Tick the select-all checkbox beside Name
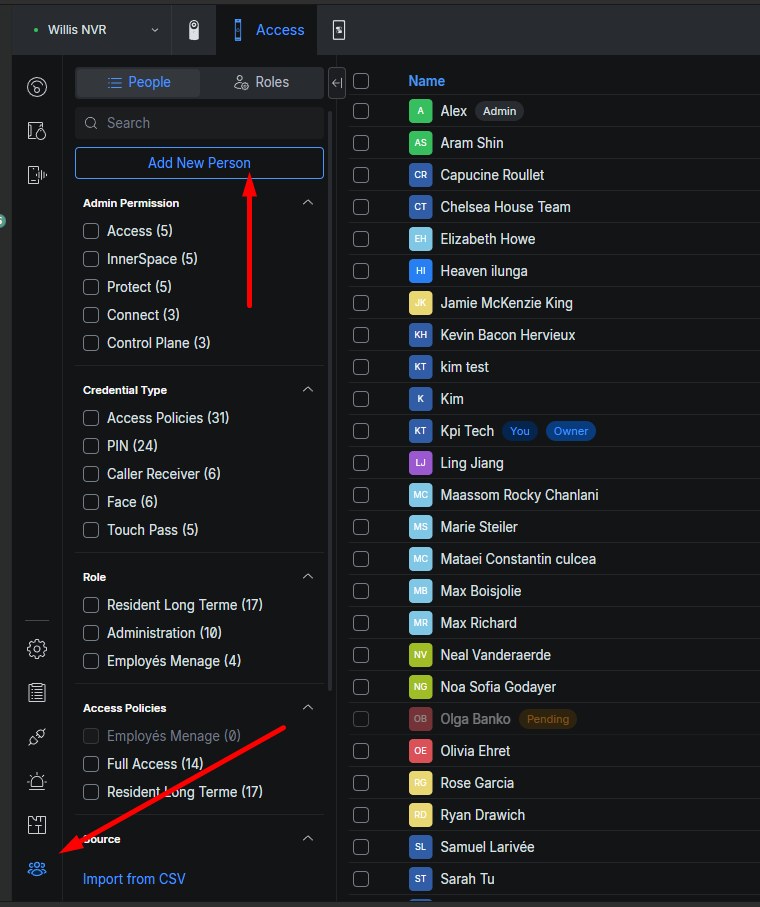This screenshot has height=907, width=760. [x=361, y=81]
